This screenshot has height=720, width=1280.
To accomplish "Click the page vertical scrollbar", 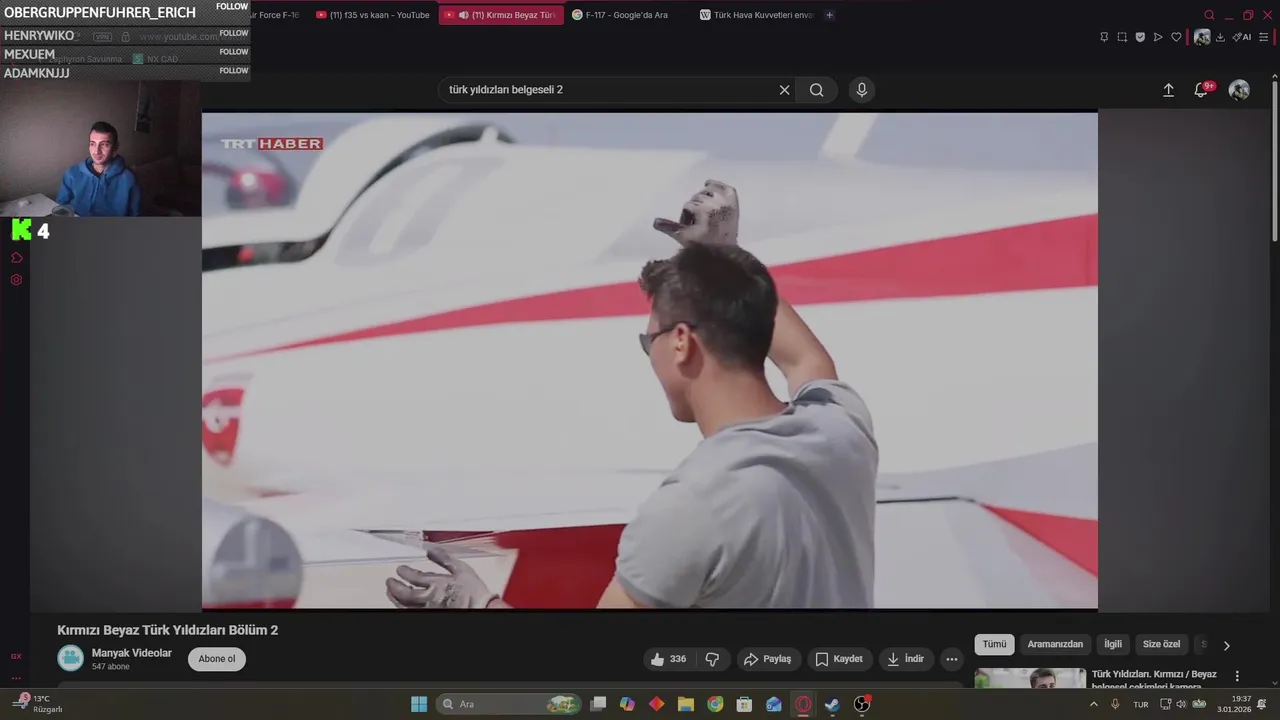I will [1275, 160].
